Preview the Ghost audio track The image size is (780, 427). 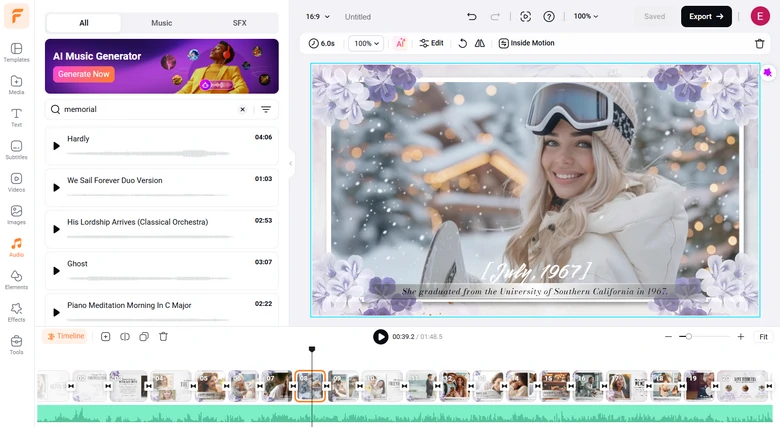[x=56, y=271]
